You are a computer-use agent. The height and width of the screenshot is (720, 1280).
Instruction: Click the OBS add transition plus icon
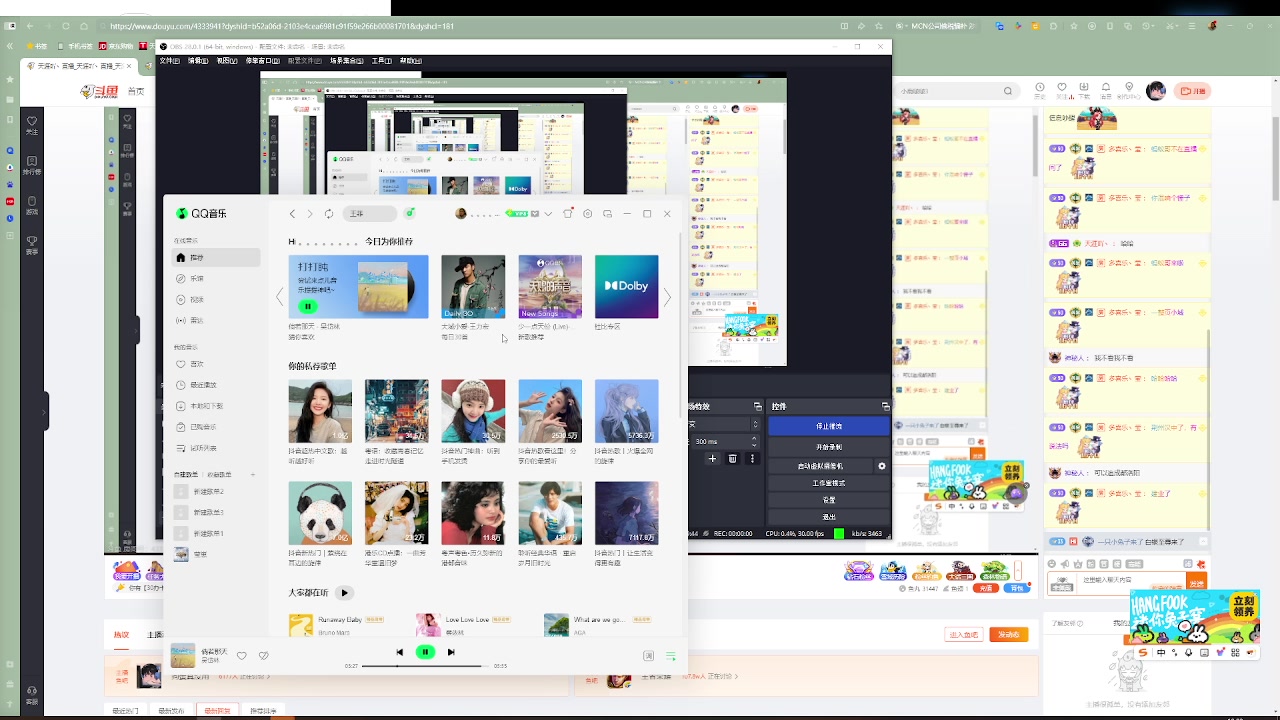[713, 459]
